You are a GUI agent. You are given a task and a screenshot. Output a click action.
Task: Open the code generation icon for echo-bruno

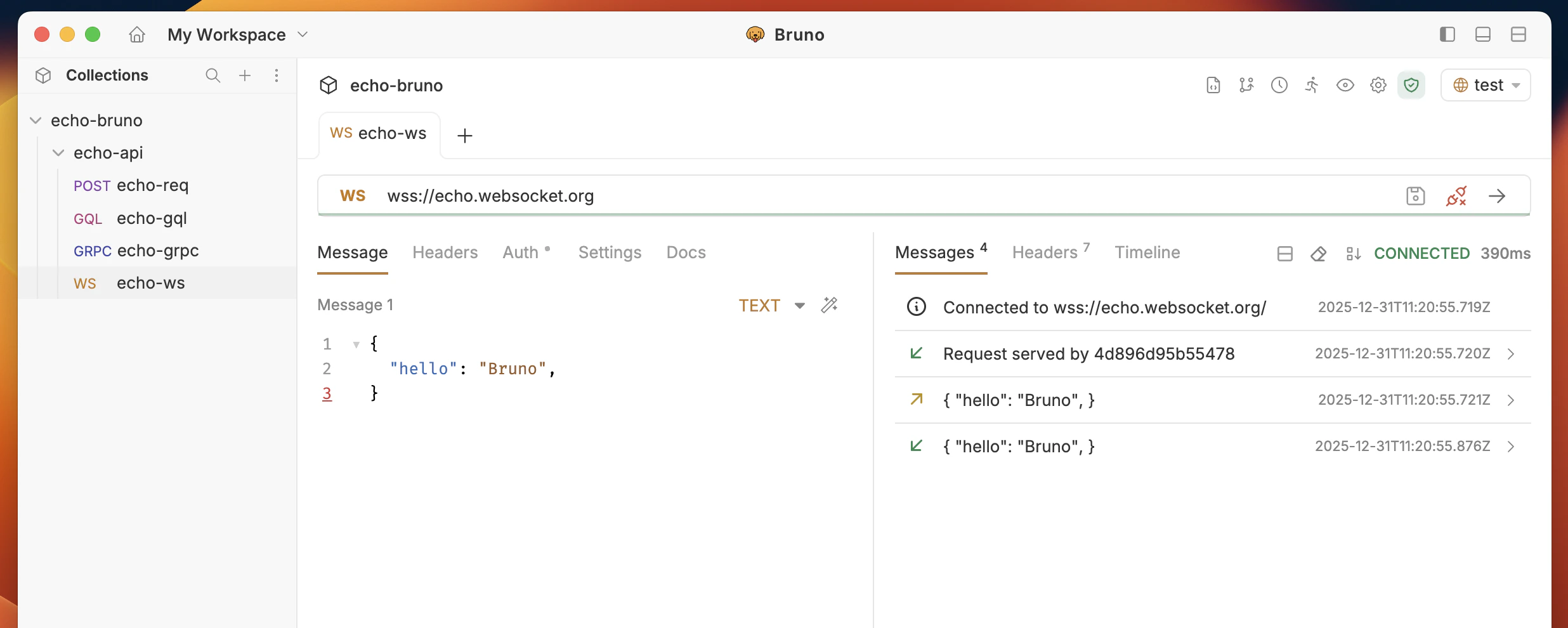click(x=1213, y=84)
